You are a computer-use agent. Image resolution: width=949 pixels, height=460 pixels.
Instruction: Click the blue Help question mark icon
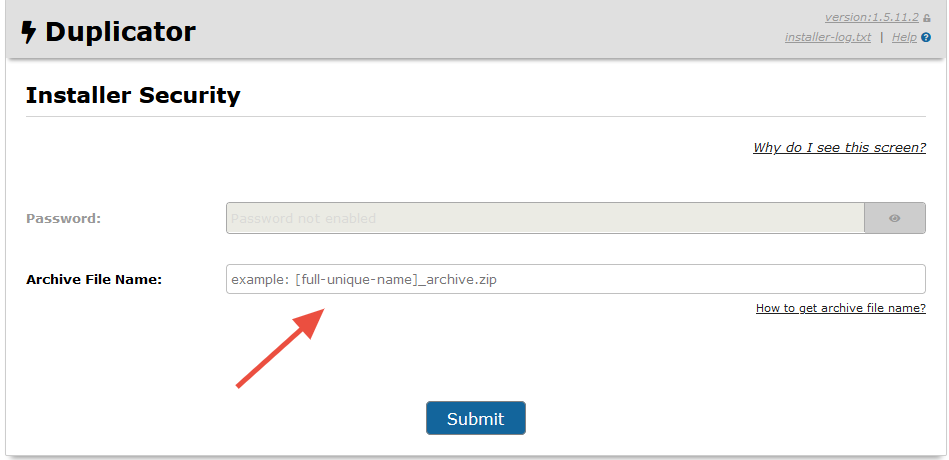[926, 38]
